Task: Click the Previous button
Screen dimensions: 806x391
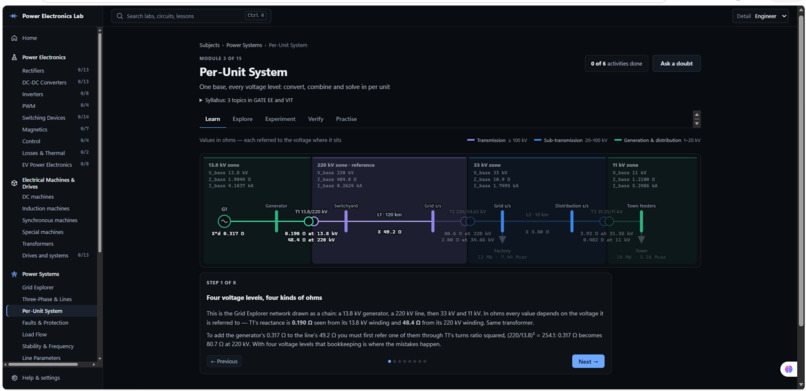Action: [224, 361]
